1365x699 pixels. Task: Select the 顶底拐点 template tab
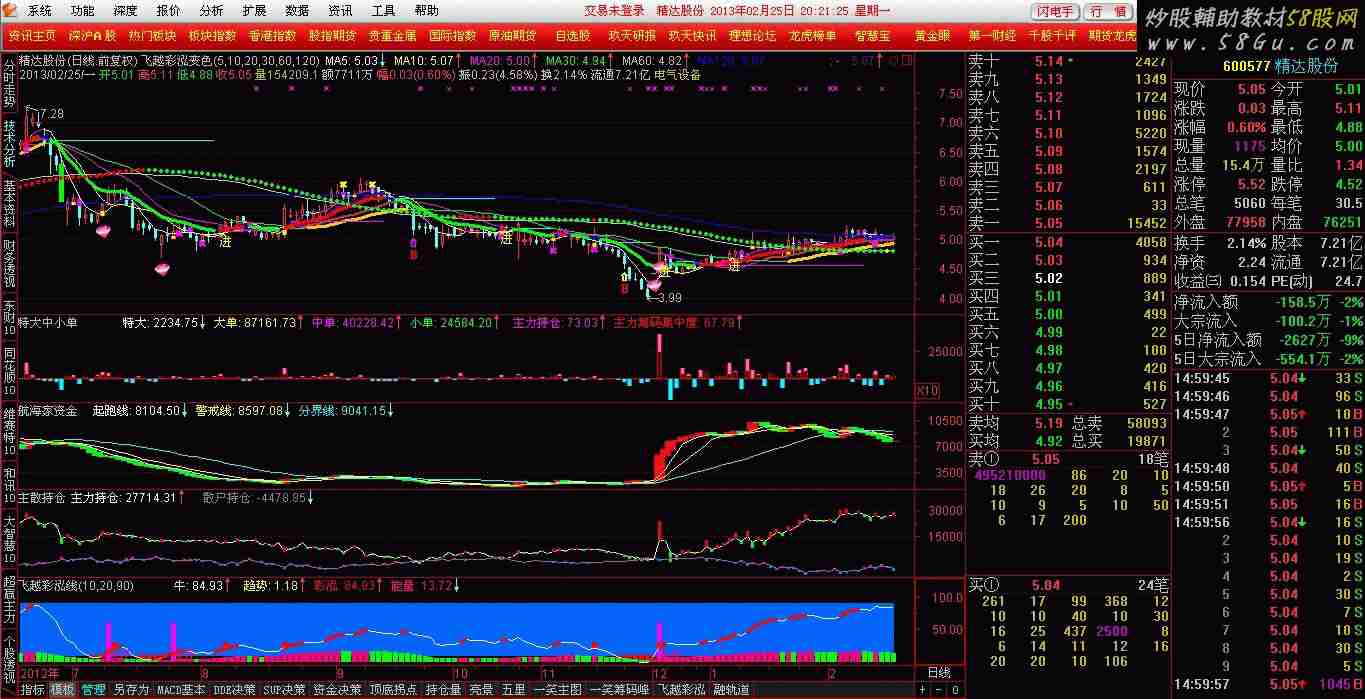(x=394, y=690)
